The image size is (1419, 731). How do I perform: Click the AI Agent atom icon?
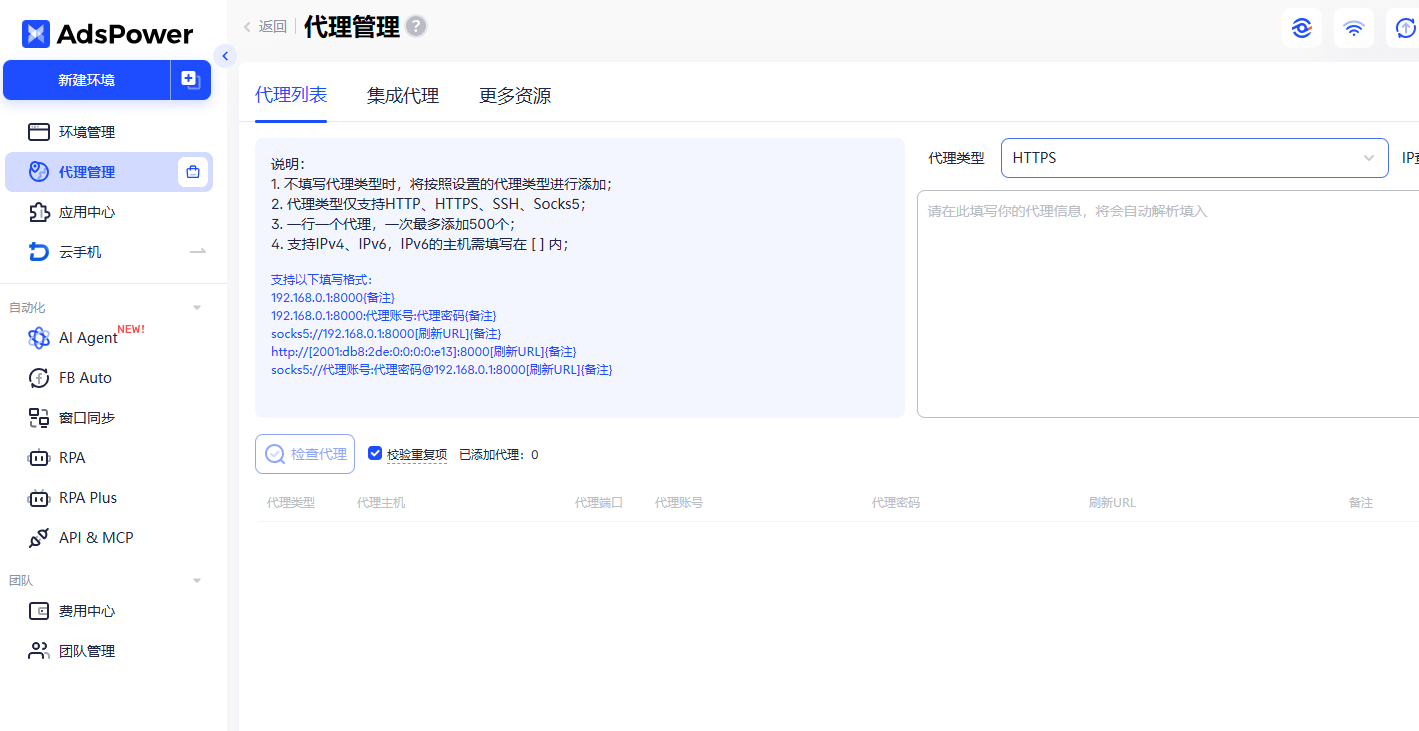(39, 338)
